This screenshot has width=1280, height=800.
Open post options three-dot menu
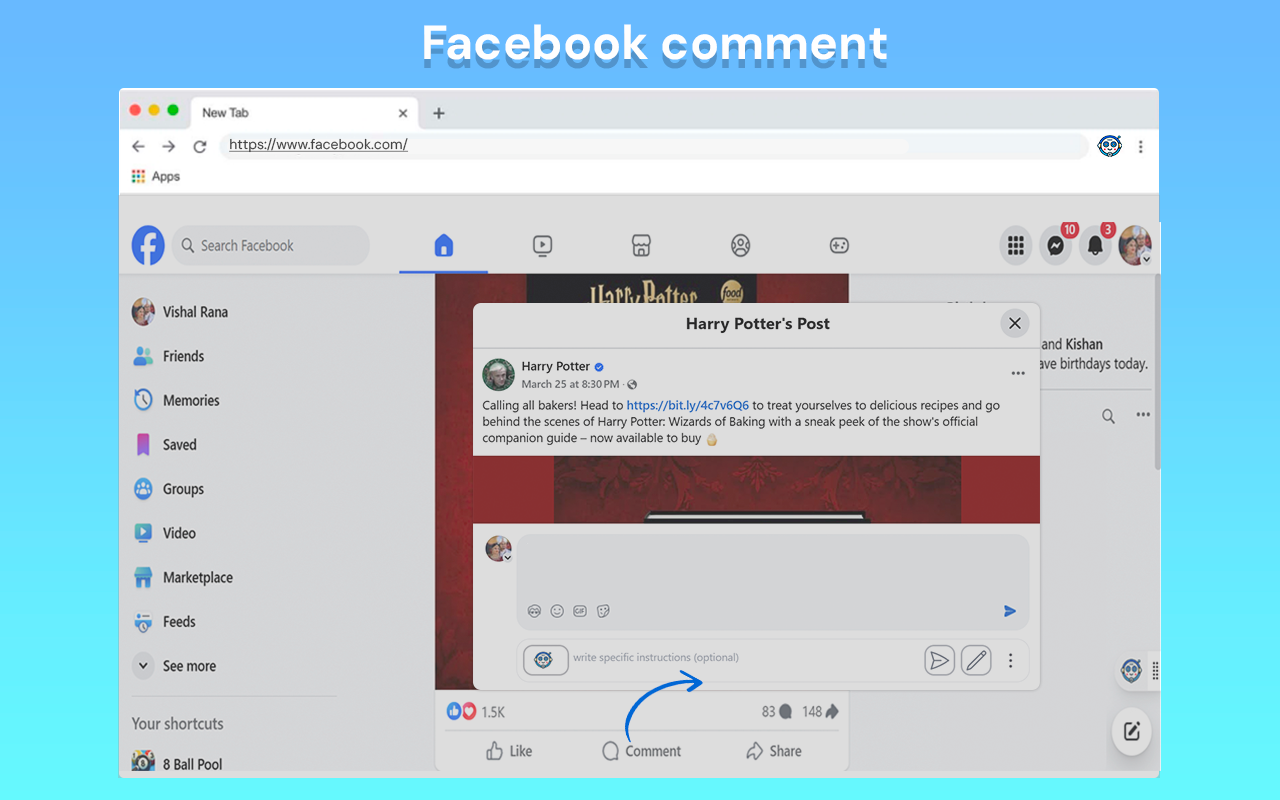[1018, 373]
